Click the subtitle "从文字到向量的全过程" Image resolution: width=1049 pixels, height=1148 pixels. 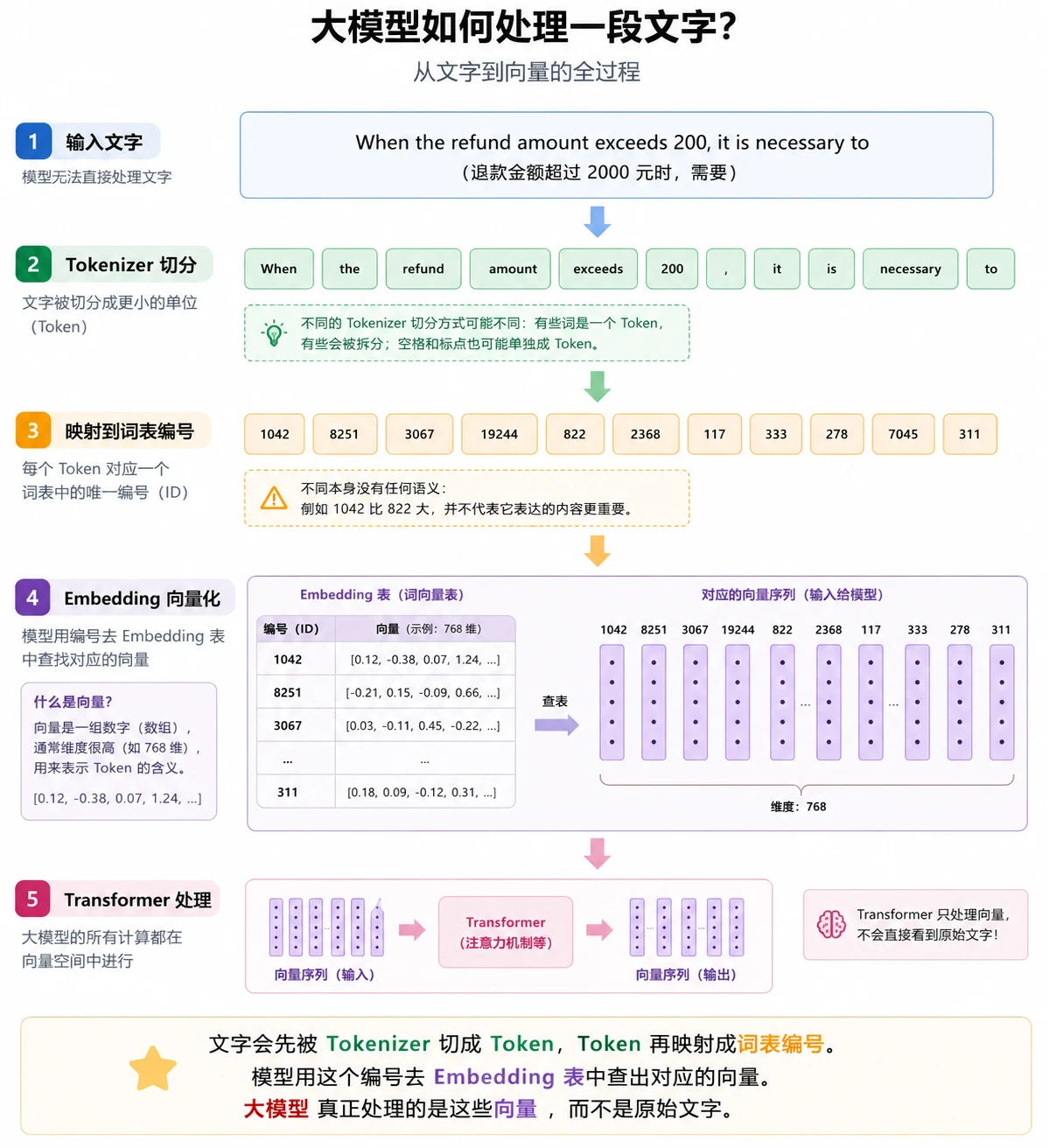tap(527, 72)
